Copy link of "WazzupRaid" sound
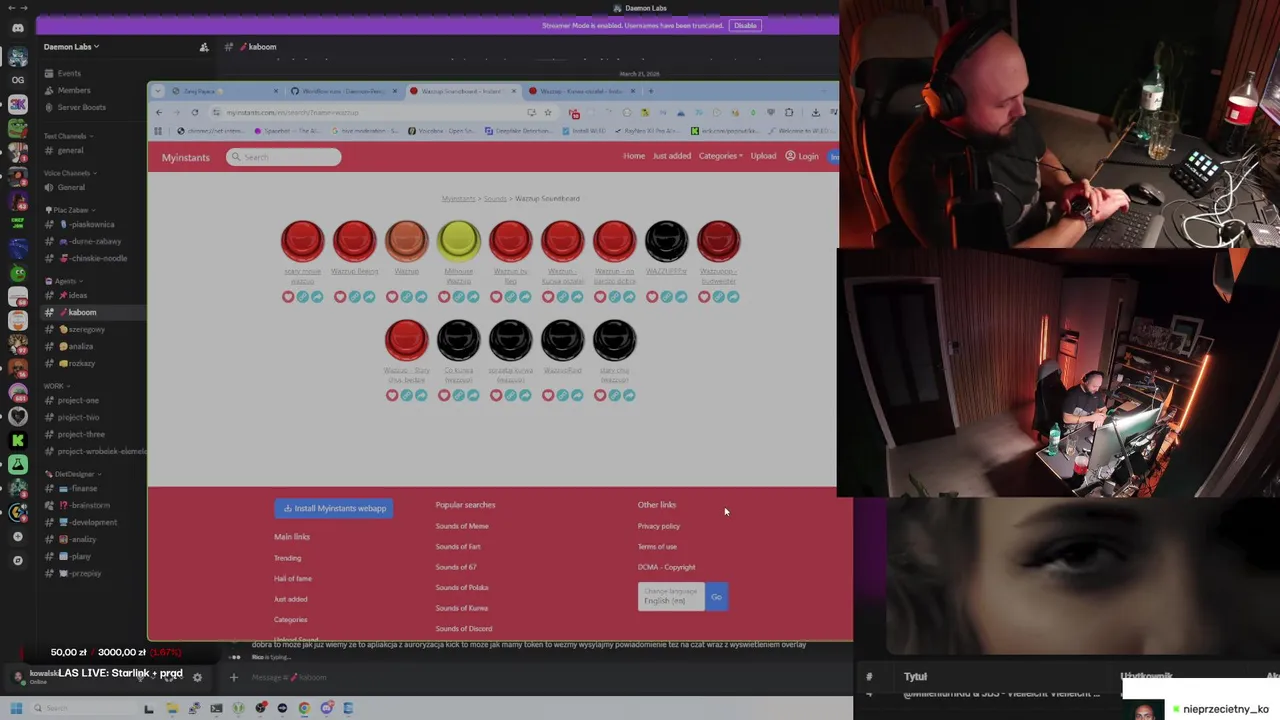1280x720 pixels. 562,395
